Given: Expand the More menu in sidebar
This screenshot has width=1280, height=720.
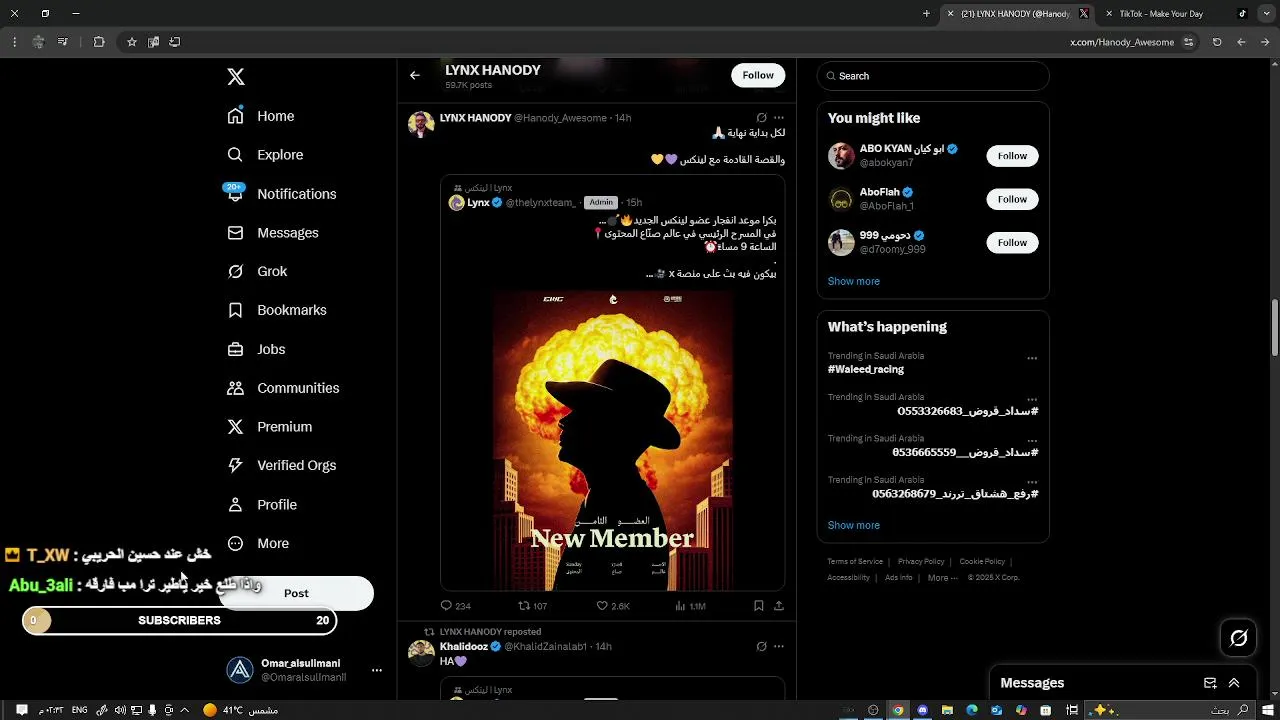Looking at the screenshot, I should point(258,544).
